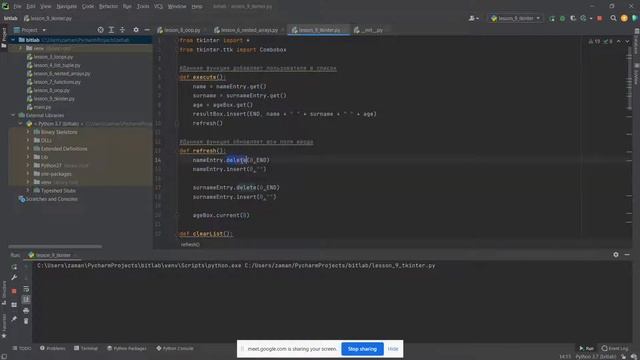This screenshot has width=640, height=360.
Task: Open the Navigate menu
Action: [x=66, y=7]
